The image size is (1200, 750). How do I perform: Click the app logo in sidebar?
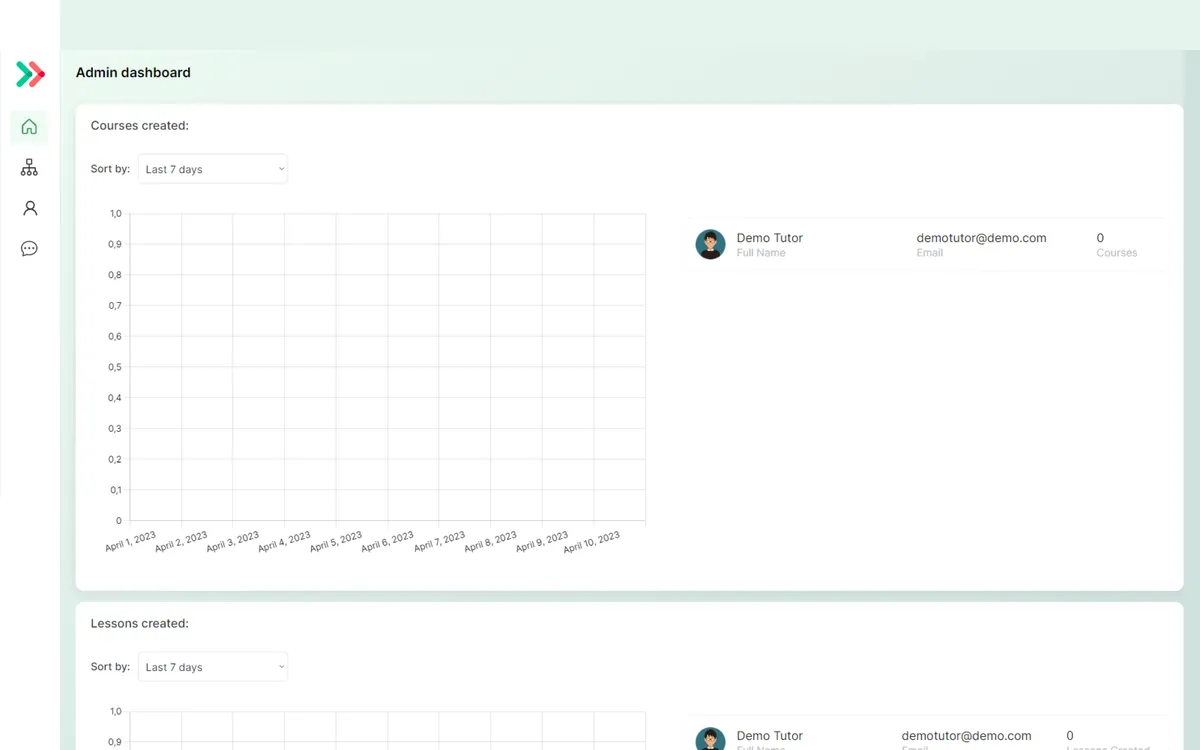pos(30,74)
